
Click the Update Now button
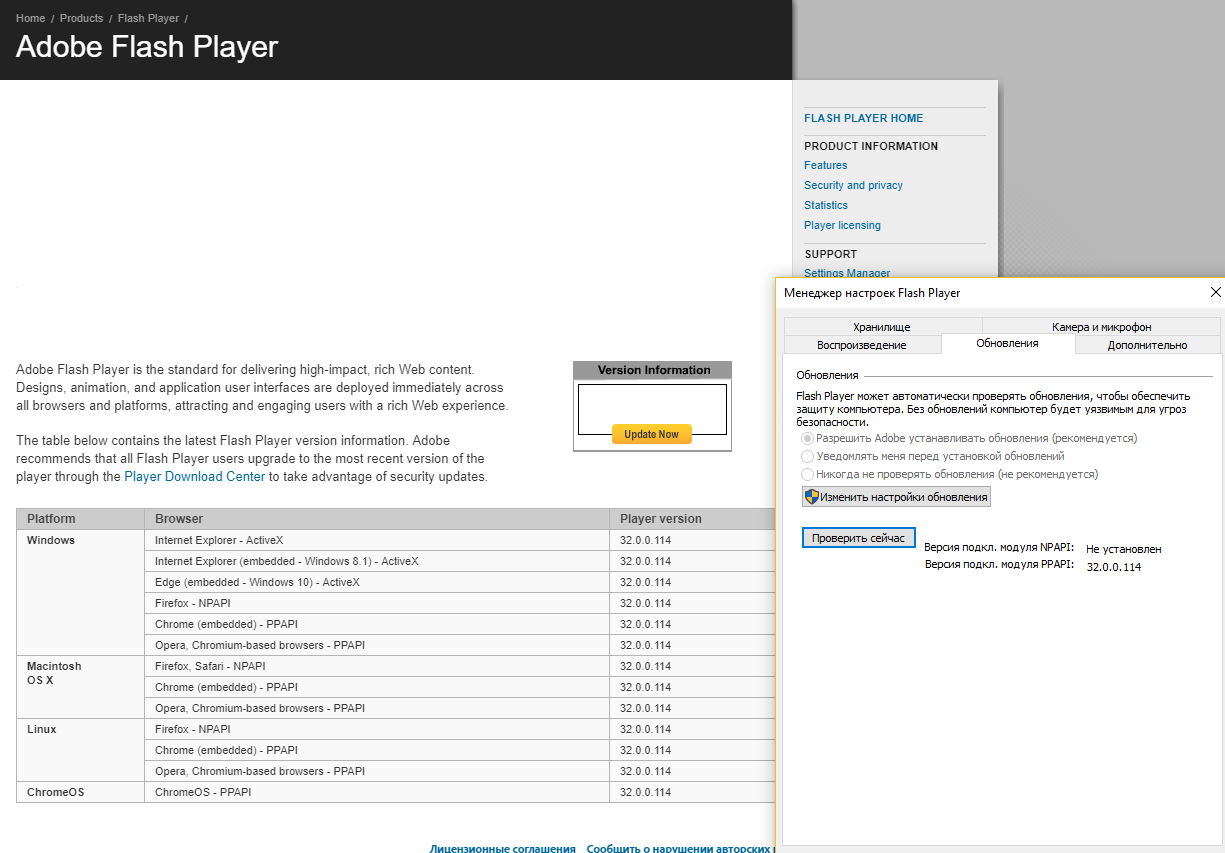[652, 434]
